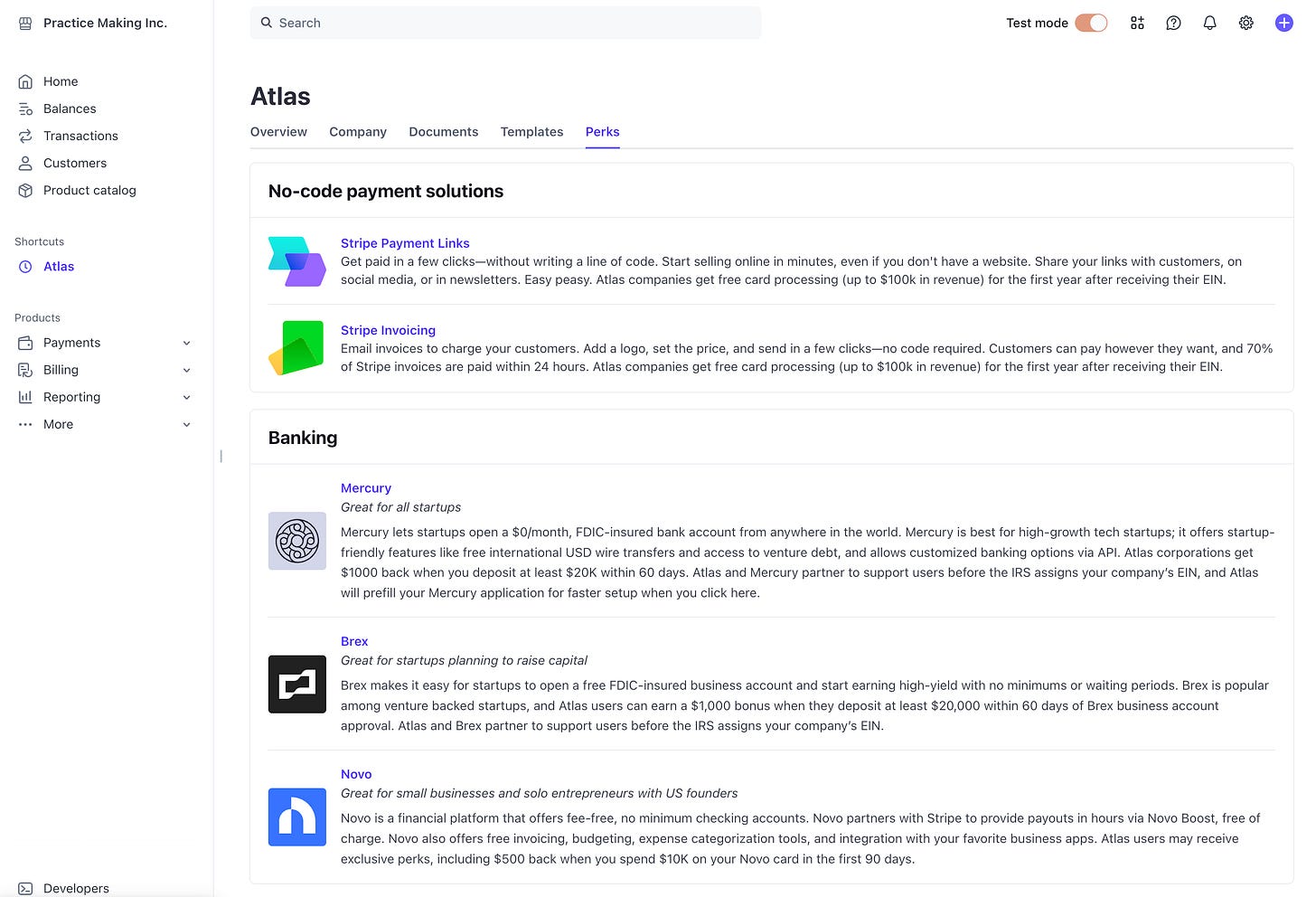Expand the More menu chevron
The height and width of the screenshot is (897, 1316).
pos(186,424)
